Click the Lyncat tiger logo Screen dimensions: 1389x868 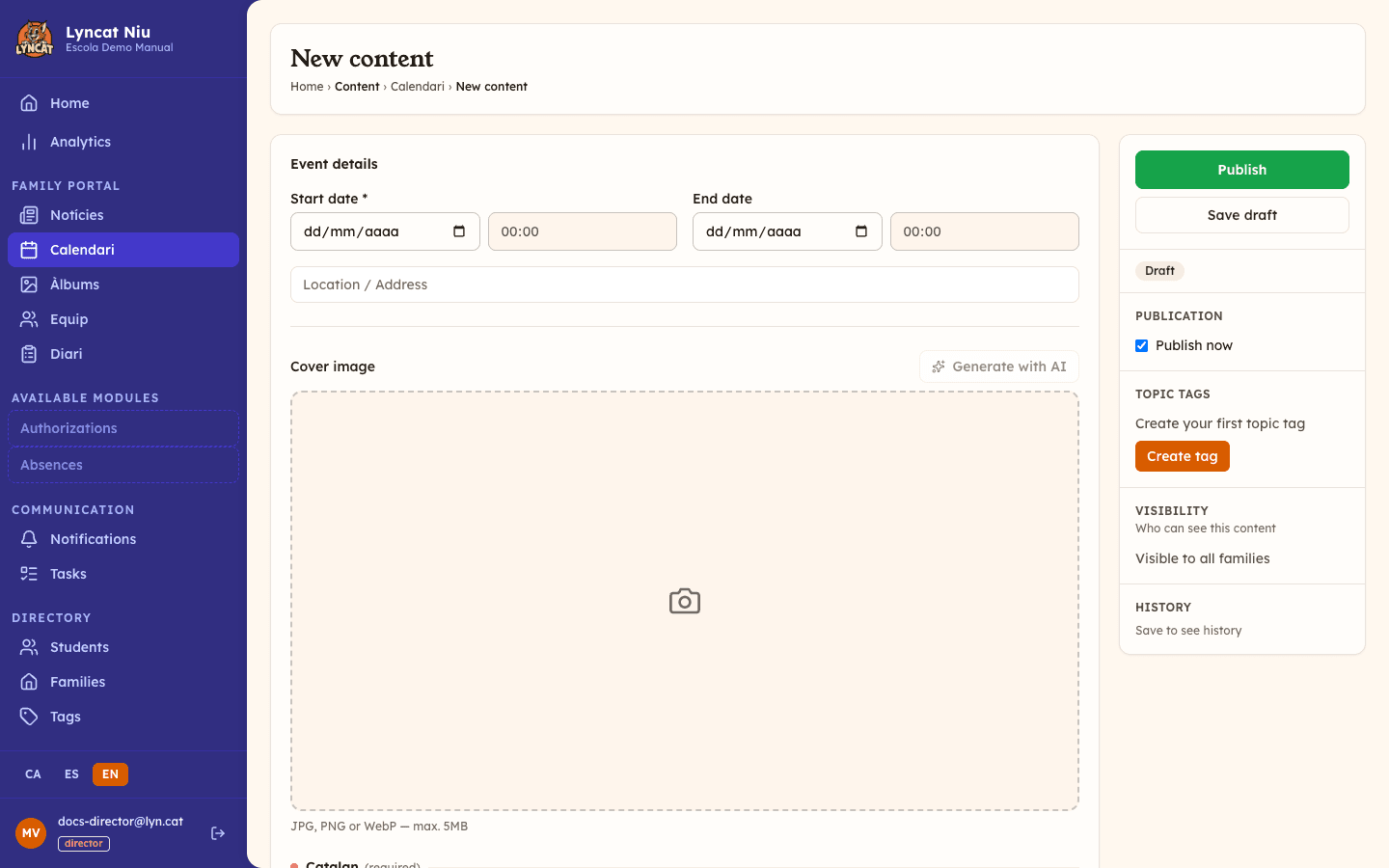[35, 39]
